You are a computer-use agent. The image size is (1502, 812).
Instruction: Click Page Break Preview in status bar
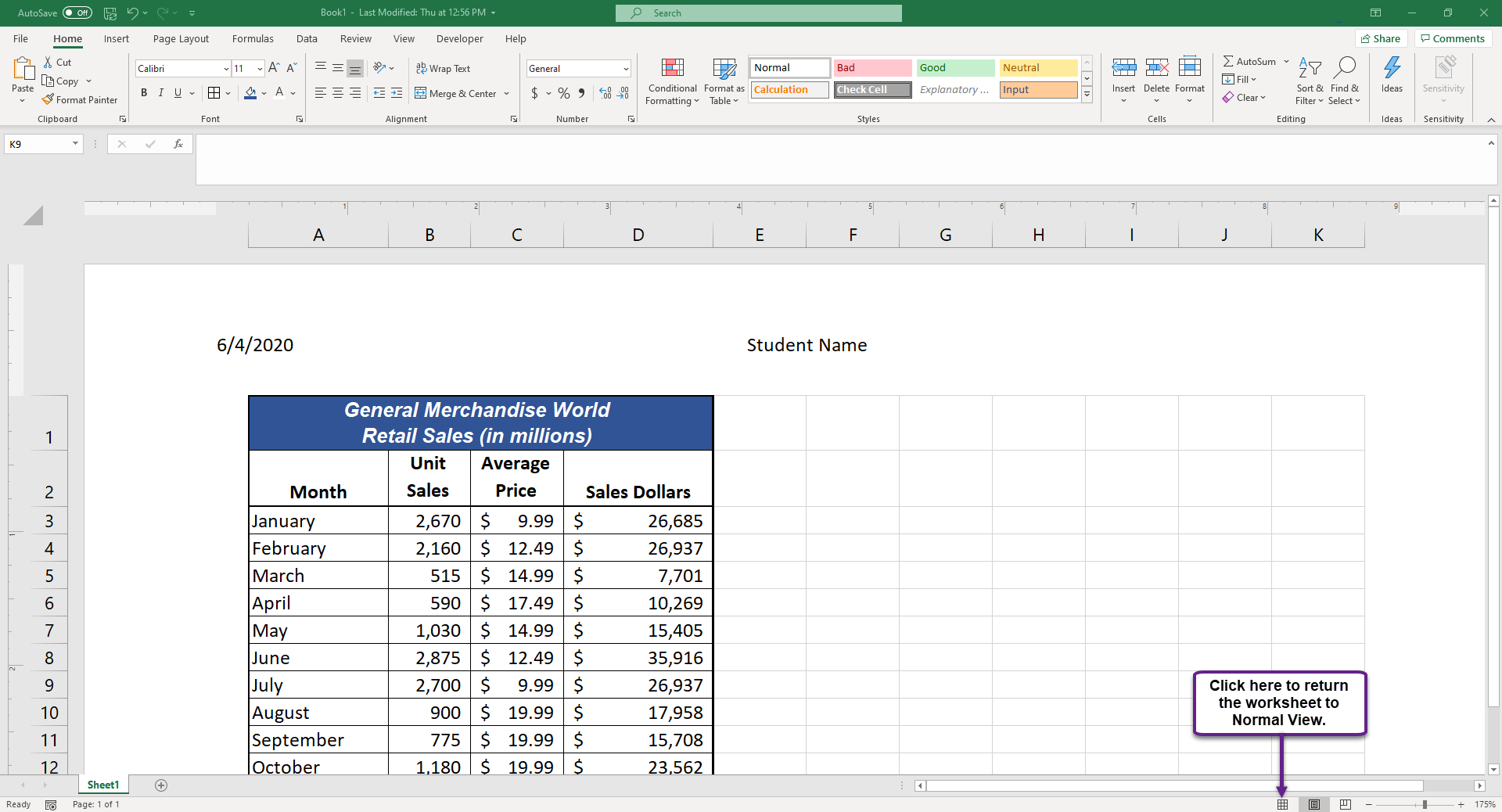point(1346,804)
